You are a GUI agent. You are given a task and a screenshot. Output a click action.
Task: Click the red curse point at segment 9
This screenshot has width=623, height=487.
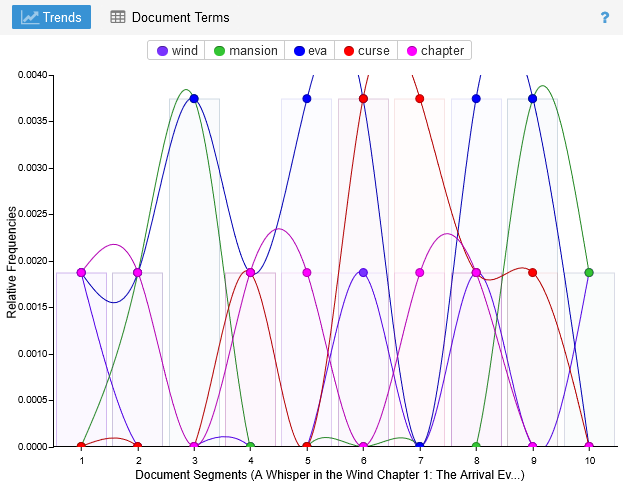pyautogui.click(x=532, y=272)
